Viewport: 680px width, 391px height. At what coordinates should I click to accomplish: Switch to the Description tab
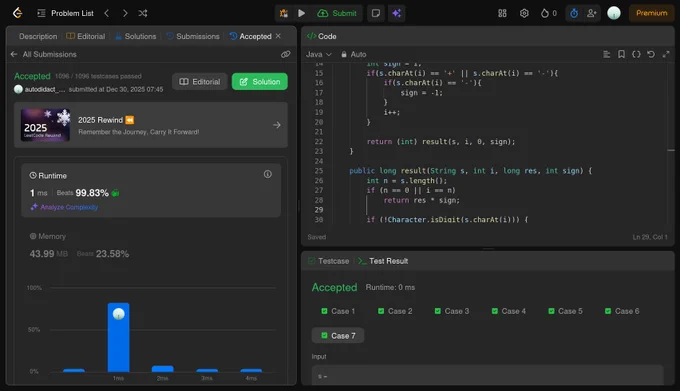pos(38,36)
